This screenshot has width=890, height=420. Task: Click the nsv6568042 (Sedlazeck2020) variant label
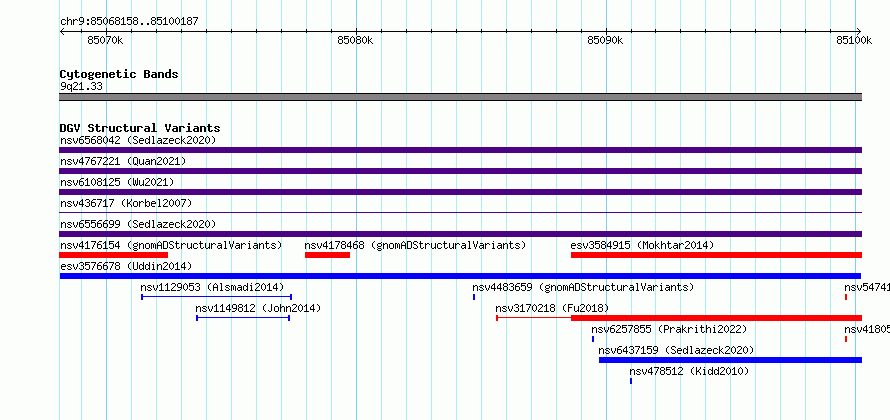click(138, 140)
